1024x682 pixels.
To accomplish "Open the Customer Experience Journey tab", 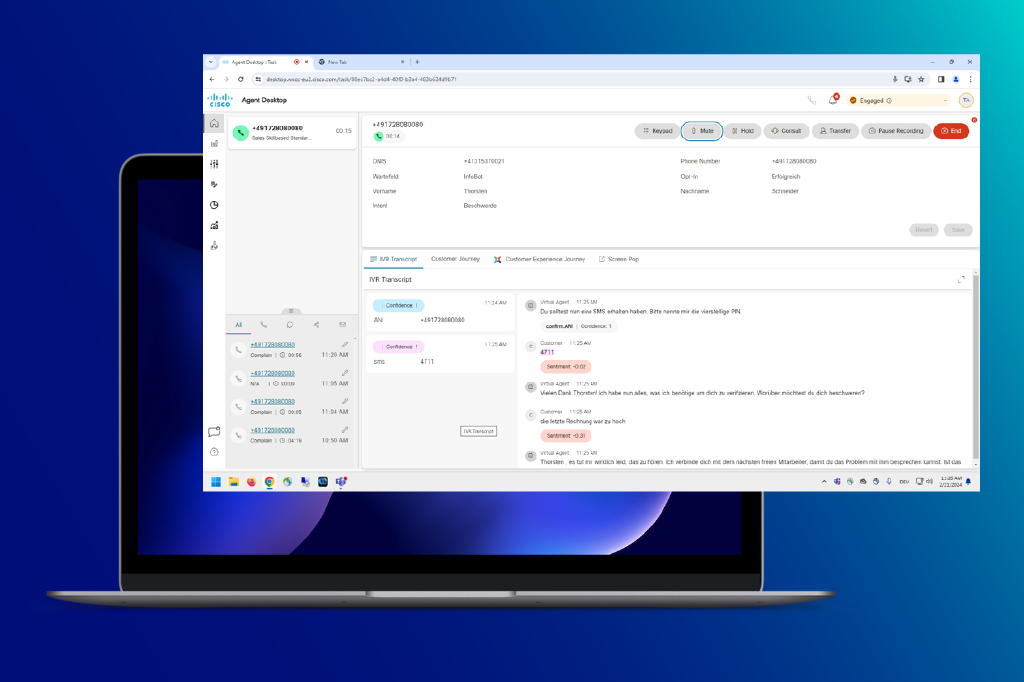I will pos(539,259).
